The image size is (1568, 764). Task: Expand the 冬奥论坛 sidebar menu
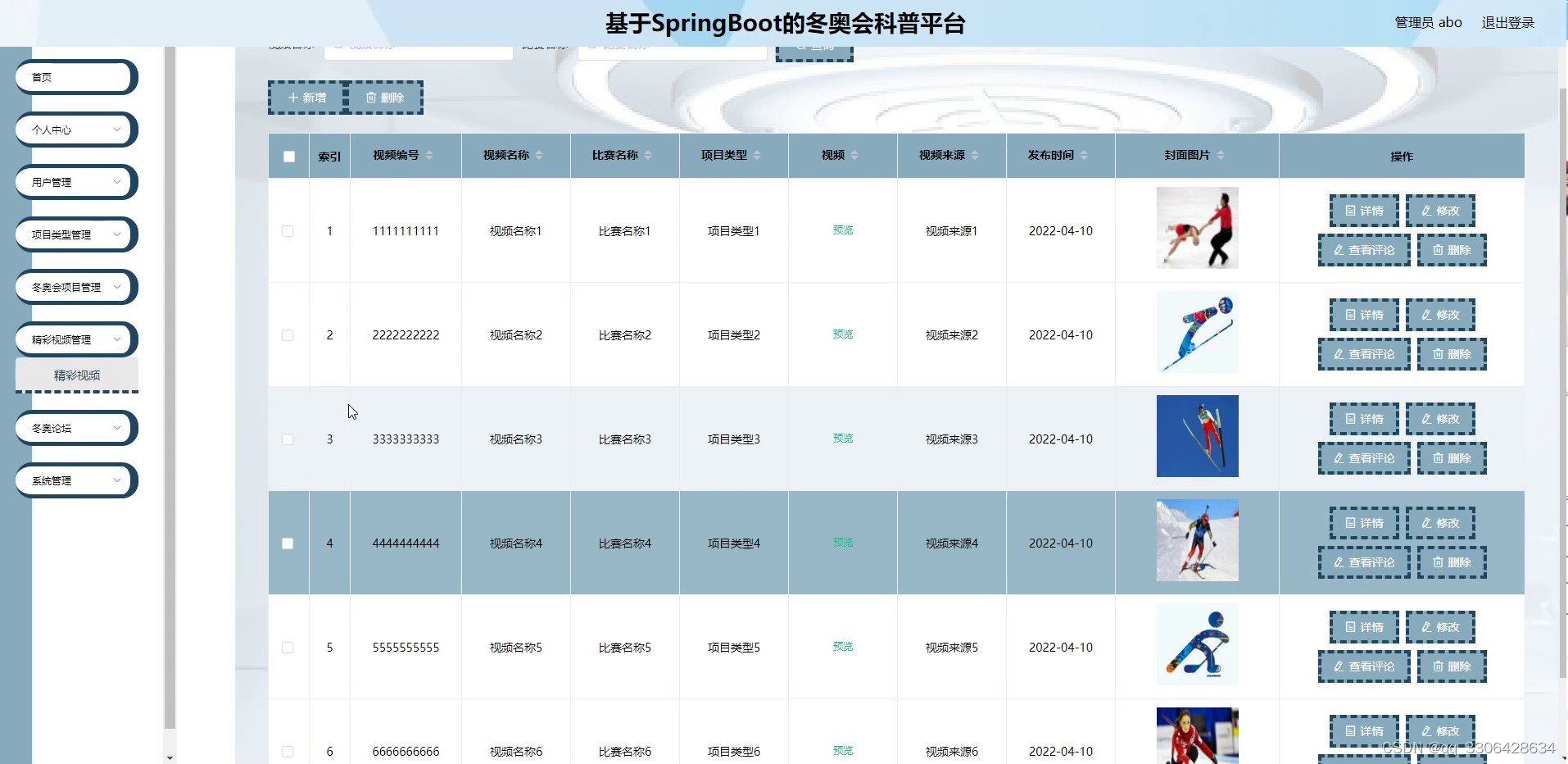pyautogui.click(x=76, y=428)
